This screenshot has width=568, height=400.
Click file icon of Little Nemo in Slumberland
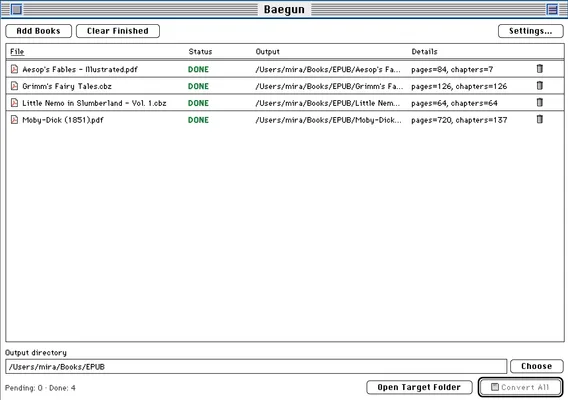tap(14, 103)
